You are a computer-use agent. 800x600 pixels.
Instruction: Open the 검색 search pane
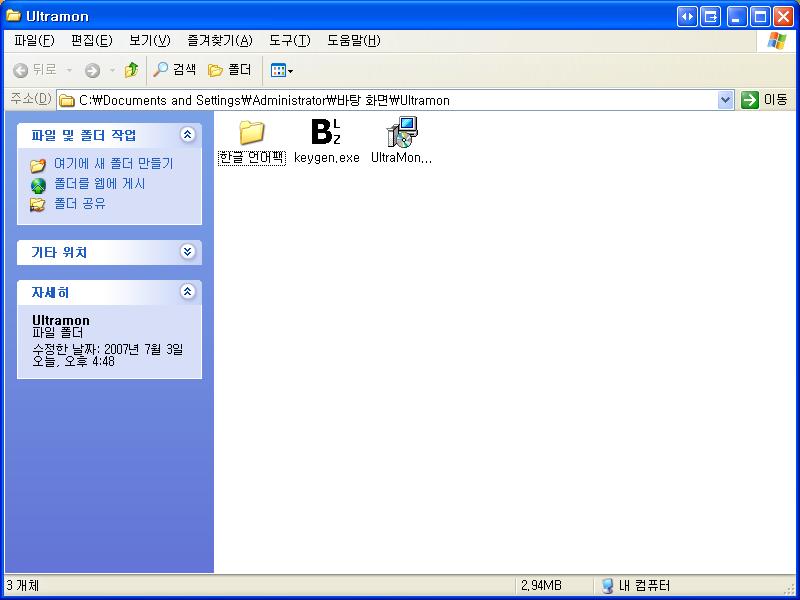pyautogui.click(x=174, y=70)
